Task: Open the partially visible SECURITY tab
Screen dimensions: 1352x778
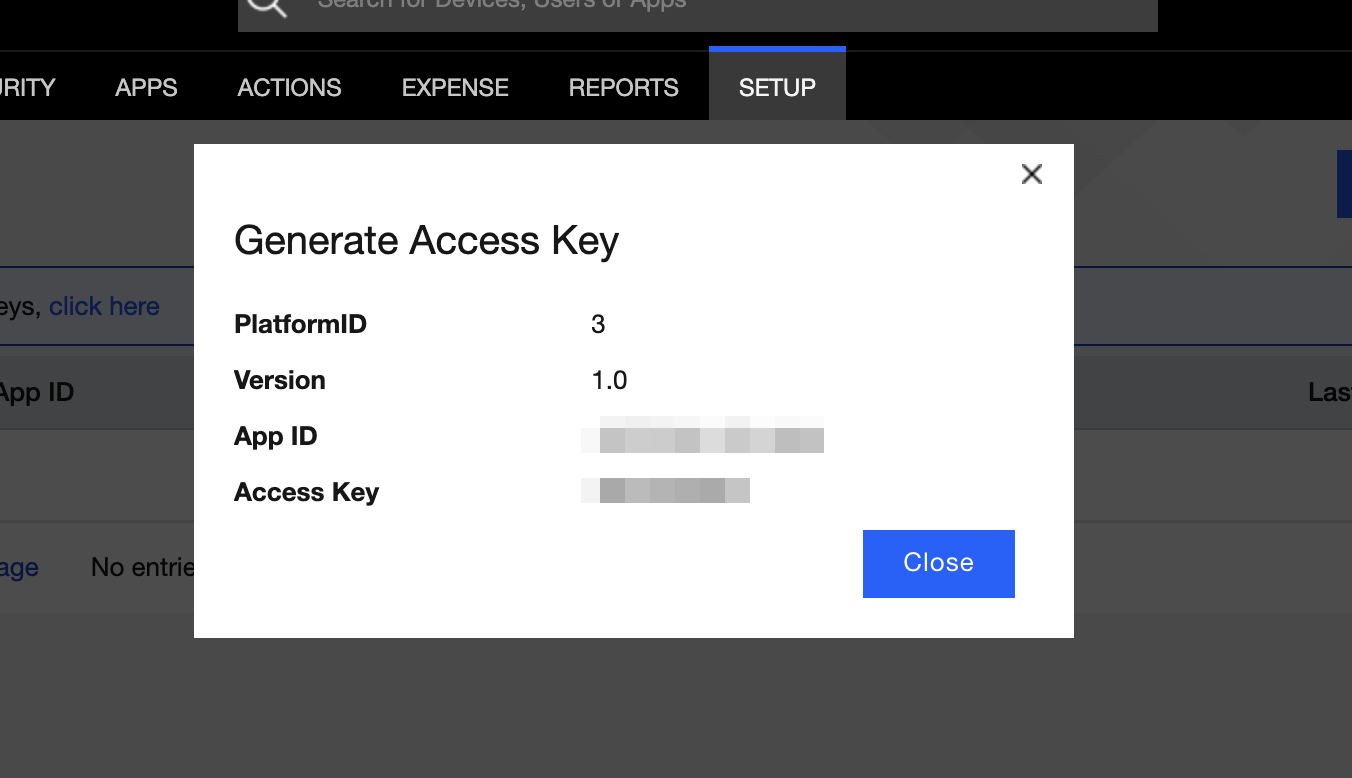Action: pyautogui.click(x=27, y=88)
